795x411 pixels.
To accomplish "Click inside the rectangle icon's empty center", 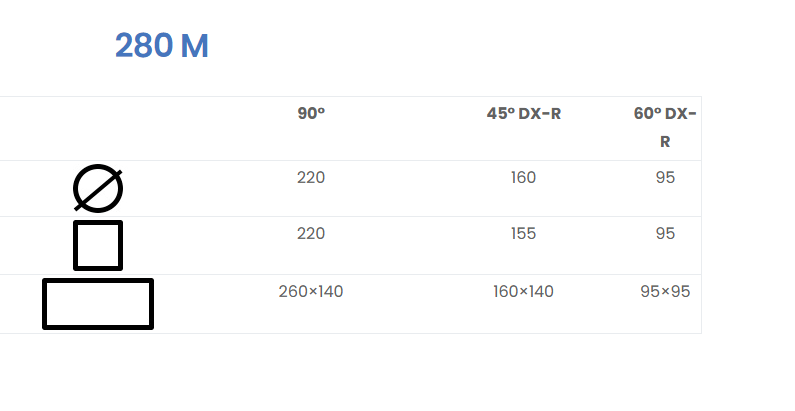I will pos(98,304).
